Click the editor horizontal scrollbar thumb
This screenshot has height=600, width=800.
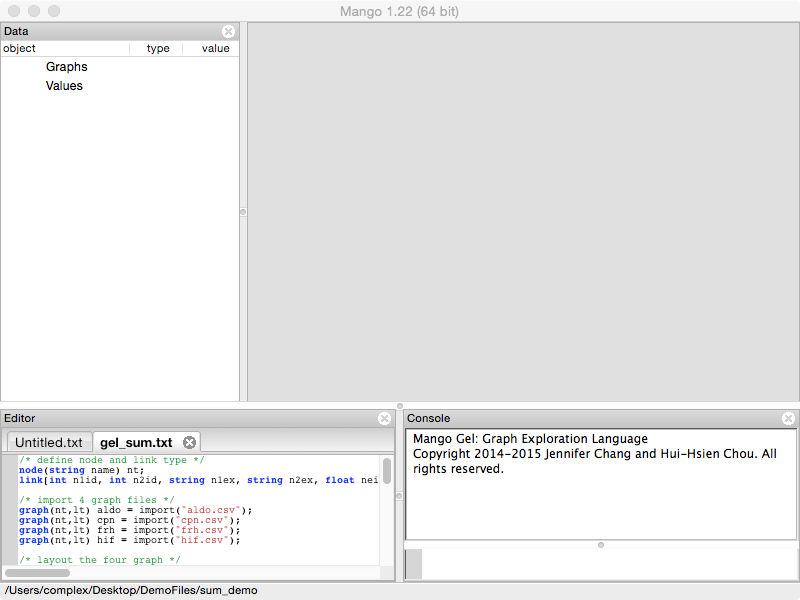point(38,573)
